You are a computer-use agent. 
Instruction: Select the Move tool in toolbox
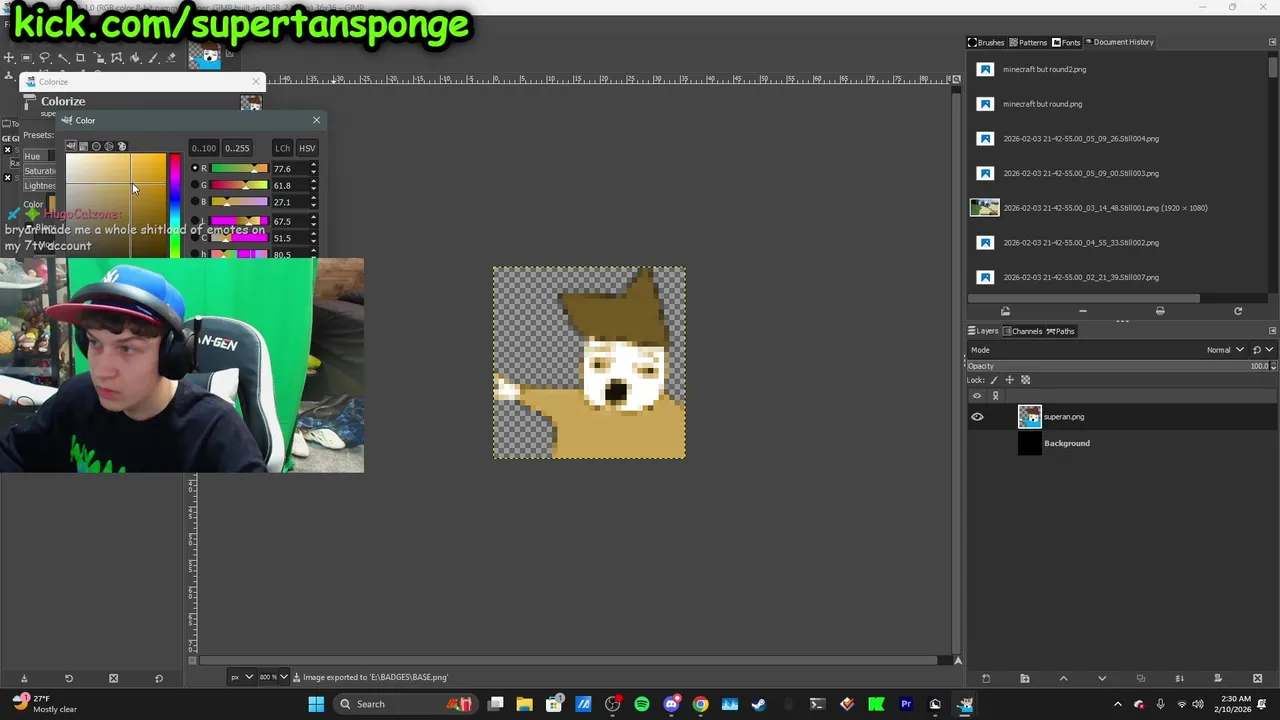(9, 58)
